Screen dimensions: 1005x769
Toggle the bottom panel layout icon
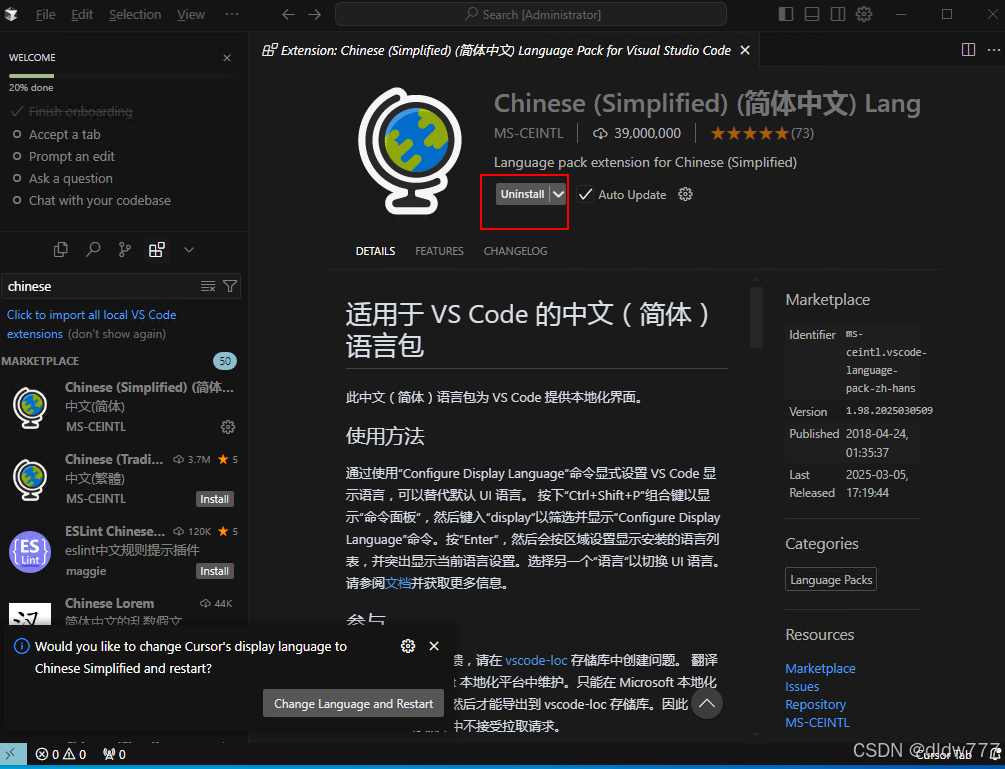[812, 14]
